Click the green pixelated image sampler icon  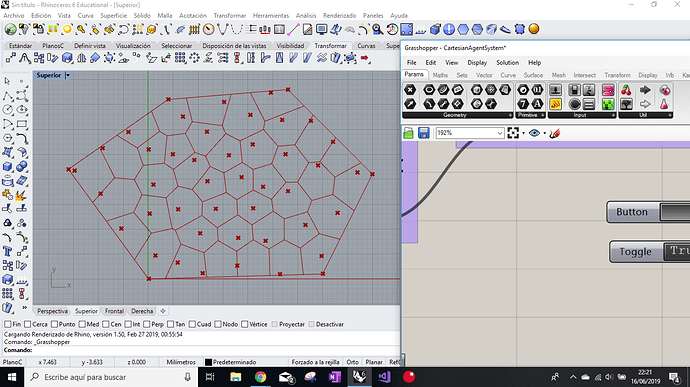tap(608, 104)
